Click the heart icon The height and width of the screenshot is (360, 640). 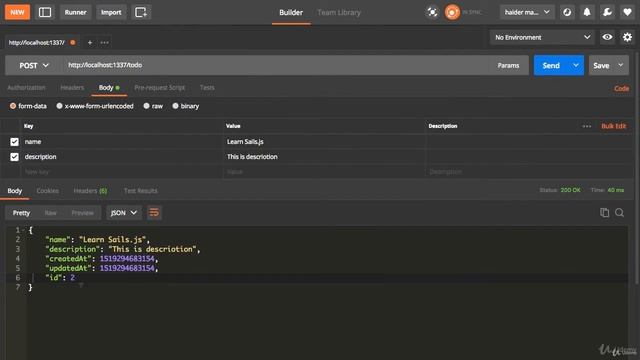pos(627,12)
